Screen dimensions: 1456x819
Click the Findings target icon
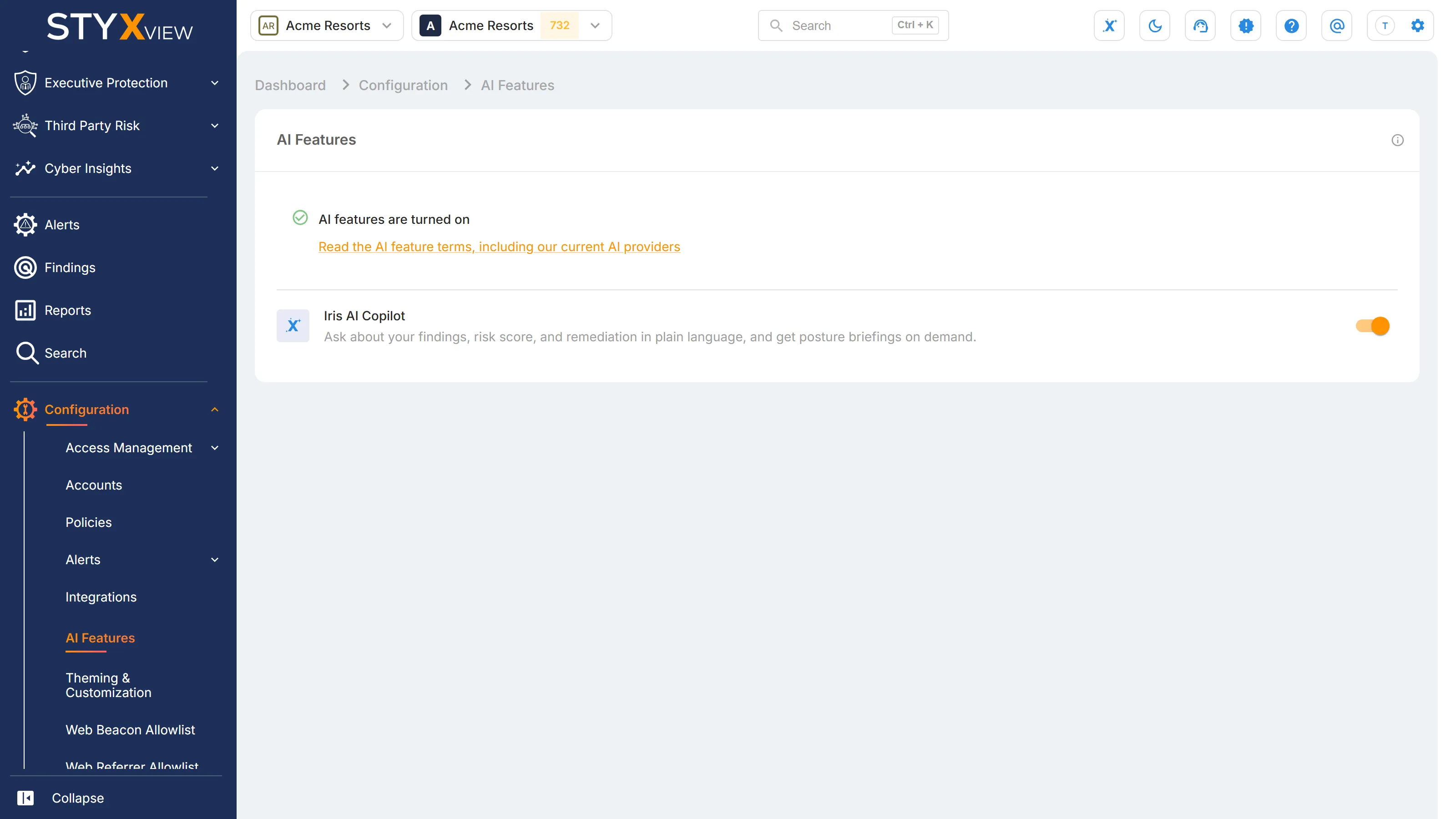point(25,268)
